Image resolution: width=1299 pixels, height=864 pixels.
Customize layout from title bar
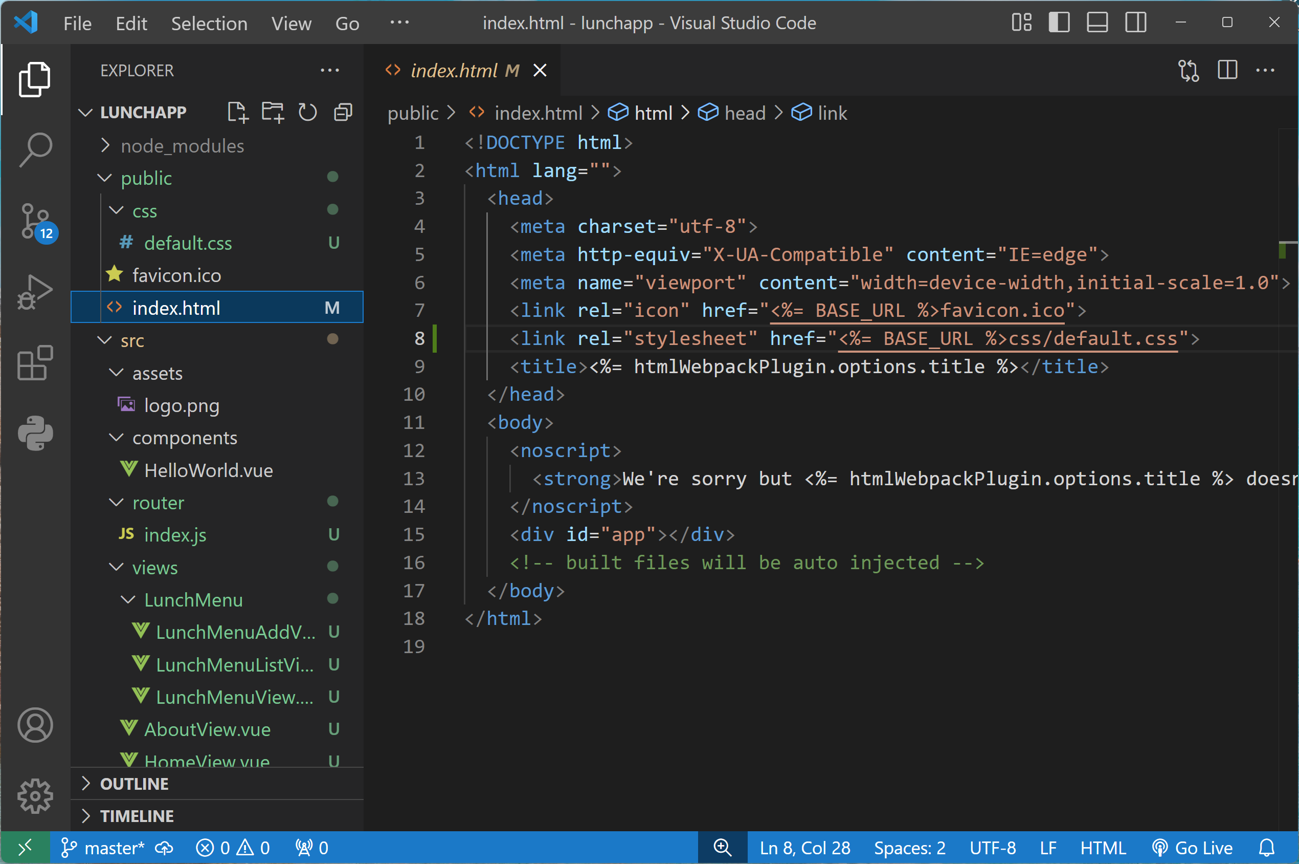click(1021, 22)
